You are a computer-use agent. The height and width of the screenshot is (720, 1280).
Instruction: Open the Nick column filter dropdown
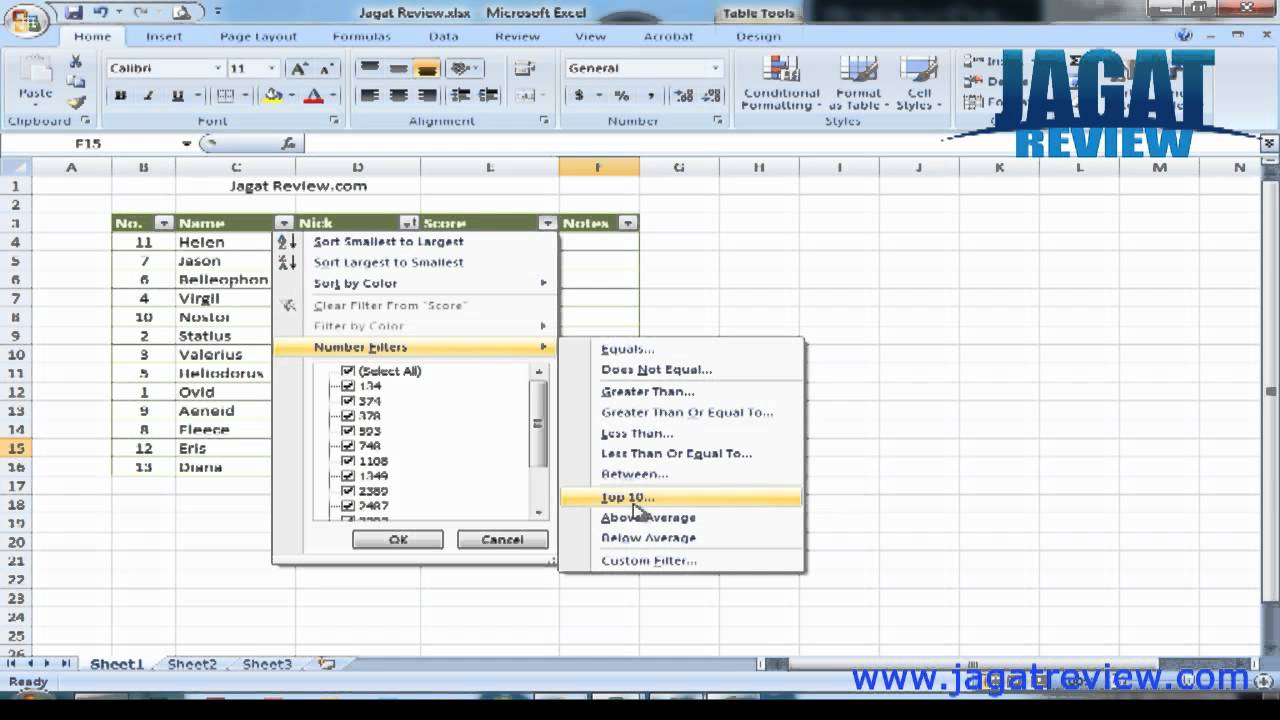click(x=408, y=223)
